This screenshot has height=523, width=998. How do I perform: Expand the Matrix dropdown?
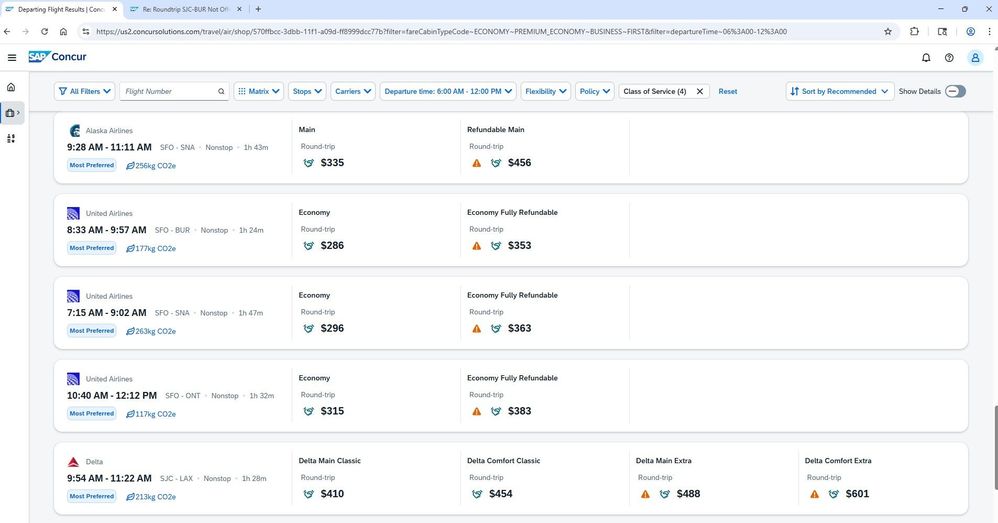tap(258, 92)
